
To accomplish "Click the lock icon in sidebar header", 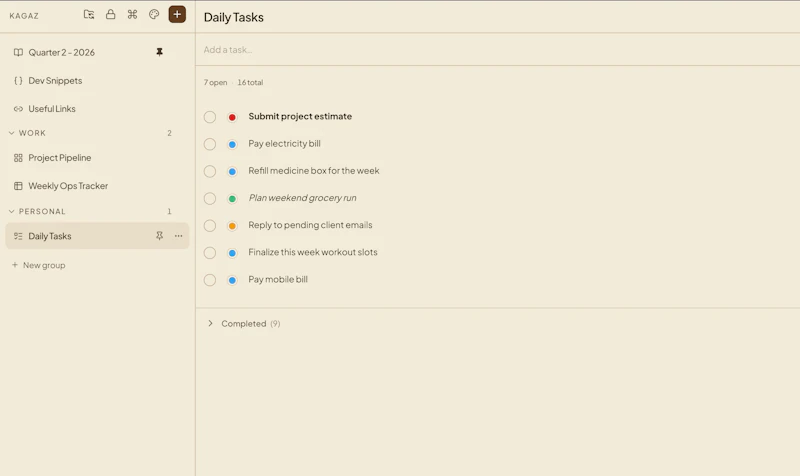I will click(x=110, y=14).
